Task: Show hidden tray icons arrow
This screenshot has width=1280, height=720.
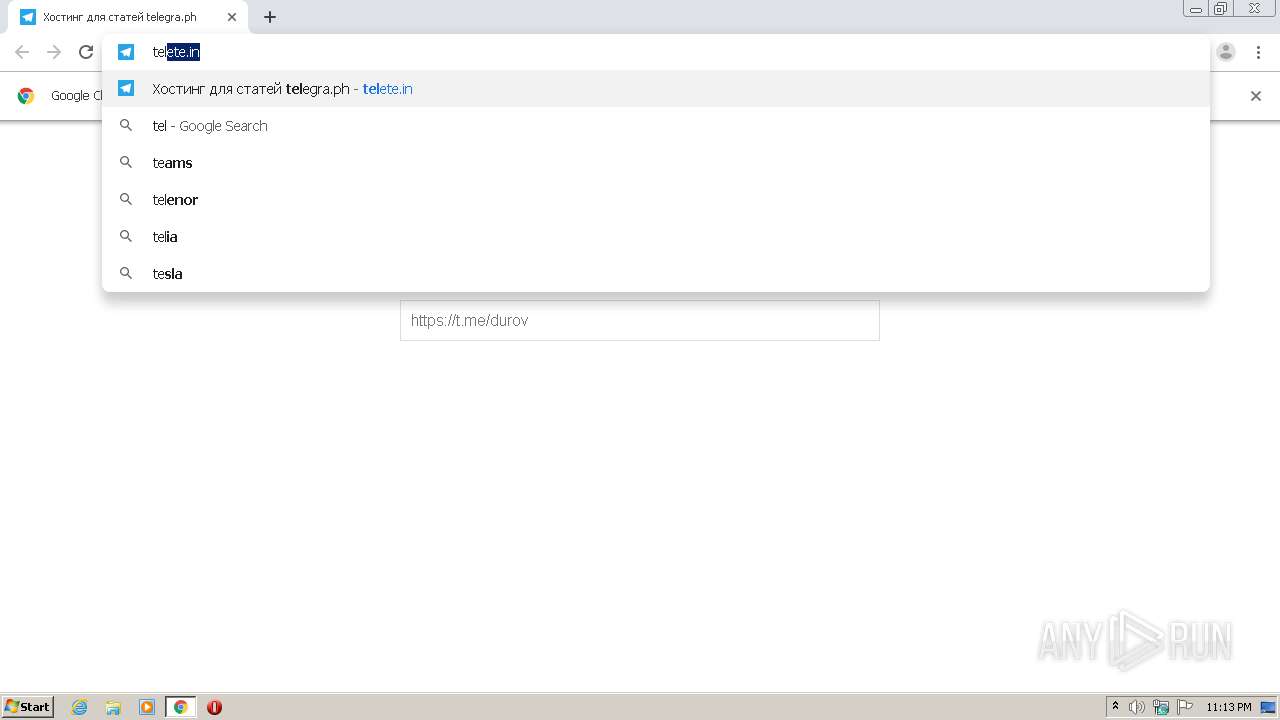Action: [1116, 707]
